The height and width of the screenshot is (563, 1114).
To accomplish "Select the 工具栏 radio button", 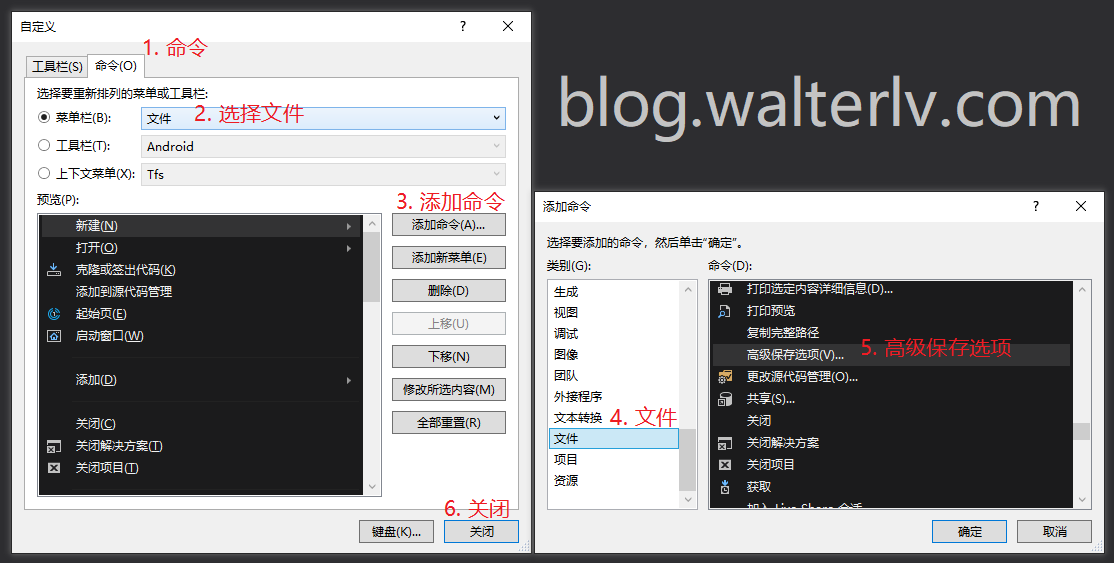I will tap(44, 146).
